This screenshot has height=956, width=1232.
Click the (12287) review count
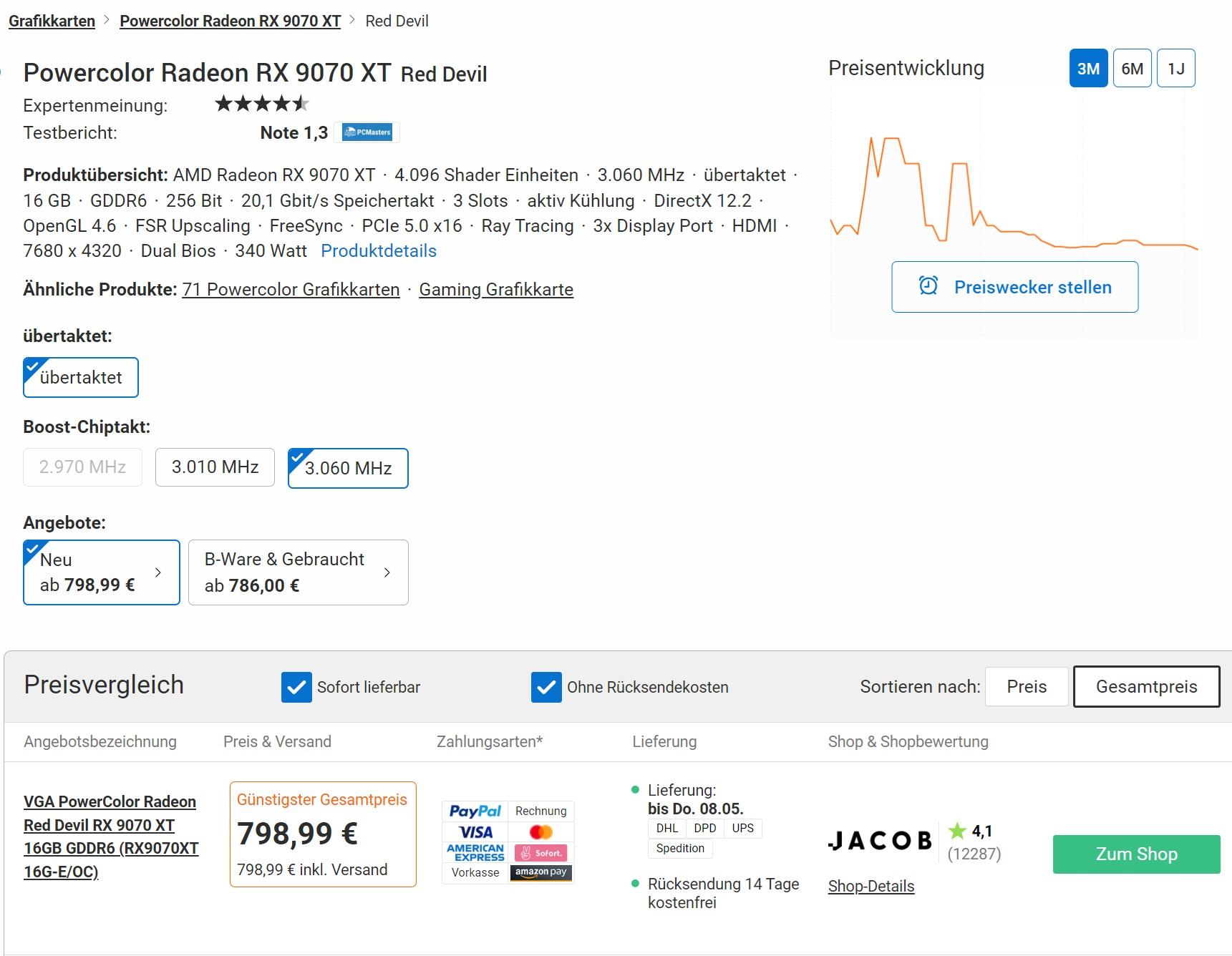pyautogui.click(x=974, y=854)
